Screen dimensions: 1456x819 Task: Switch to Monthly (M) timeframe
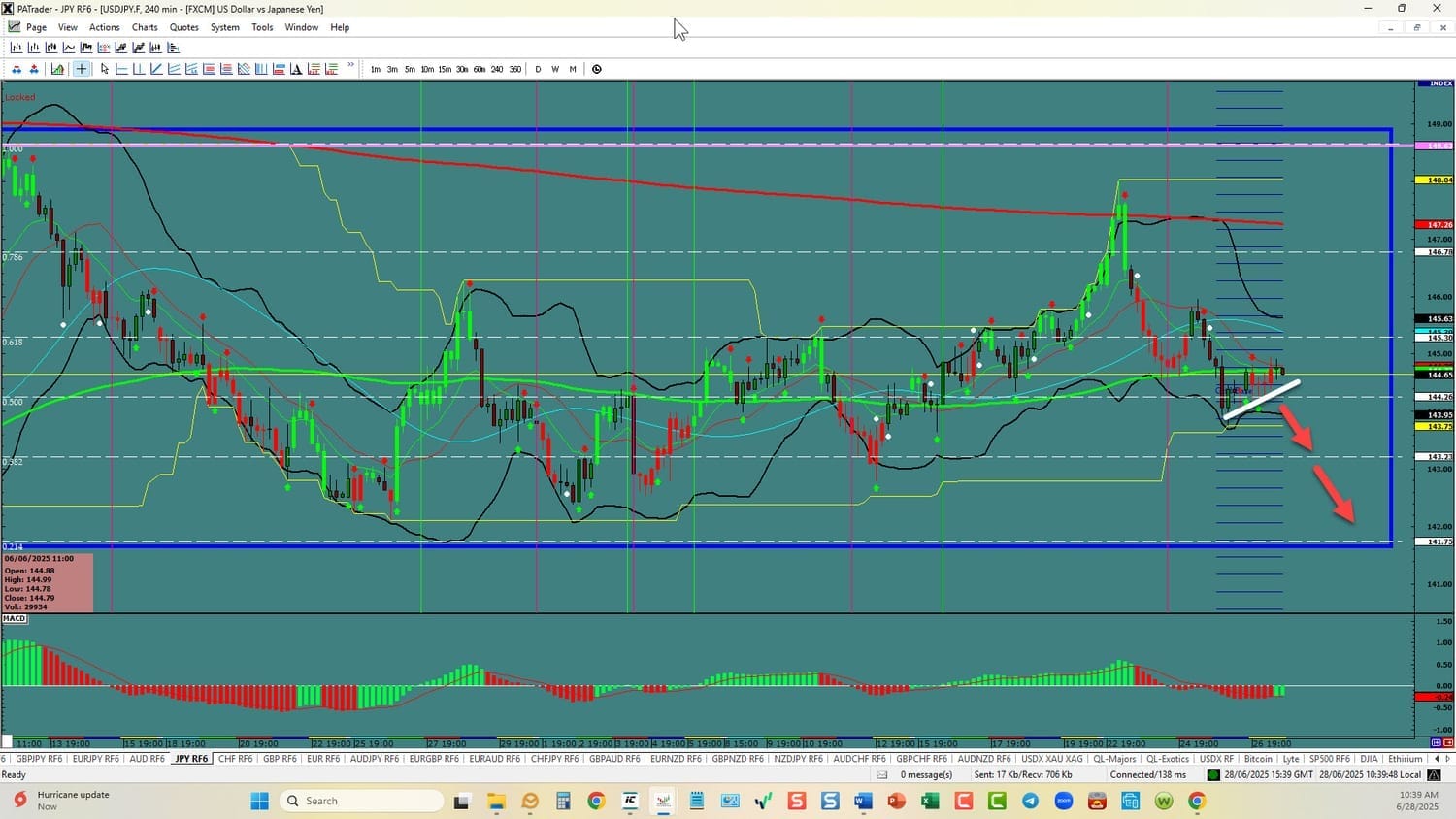coord(573,69)
